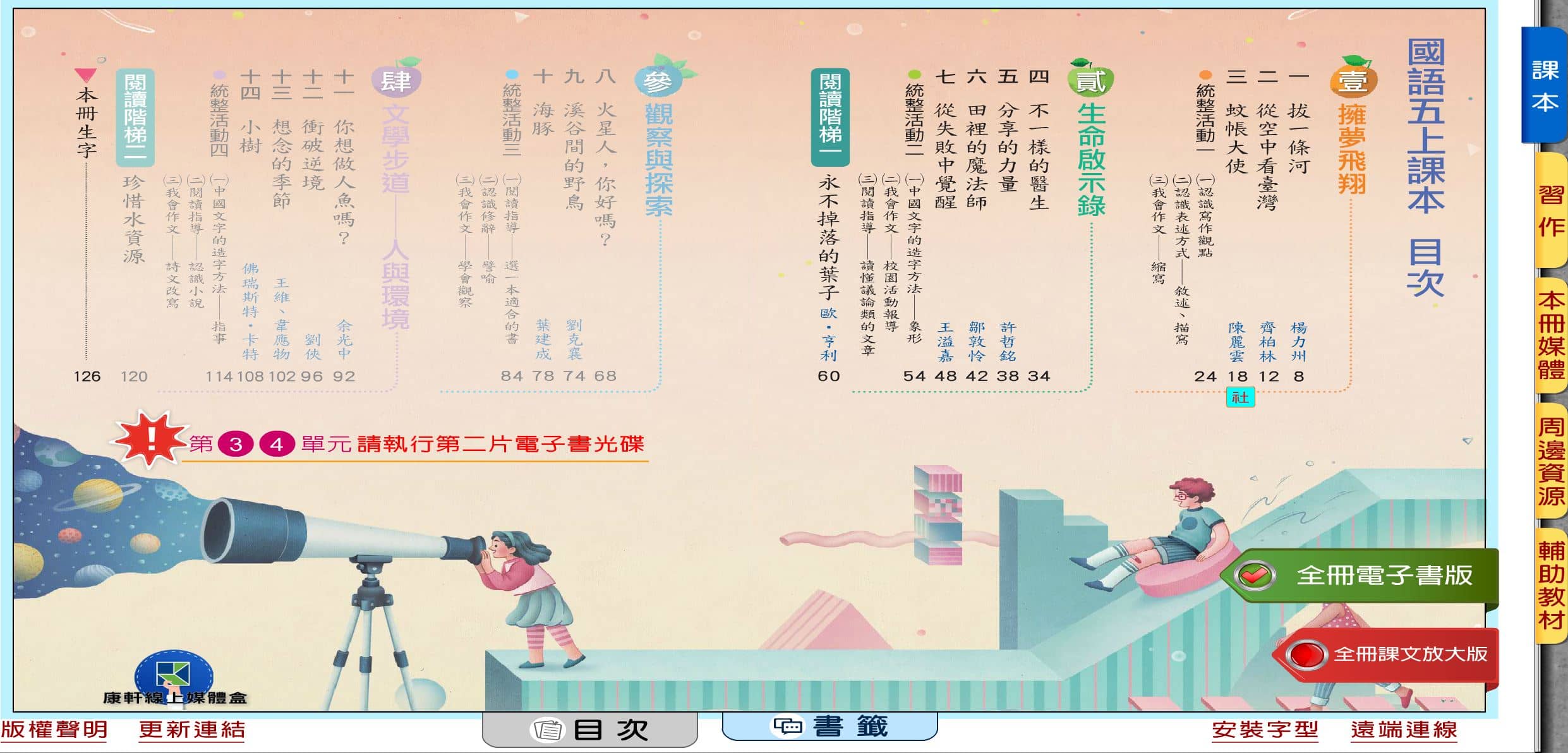Click the 閱讀階梯一 label
This screenshot has height=753, width=1568.
[830, 117]
